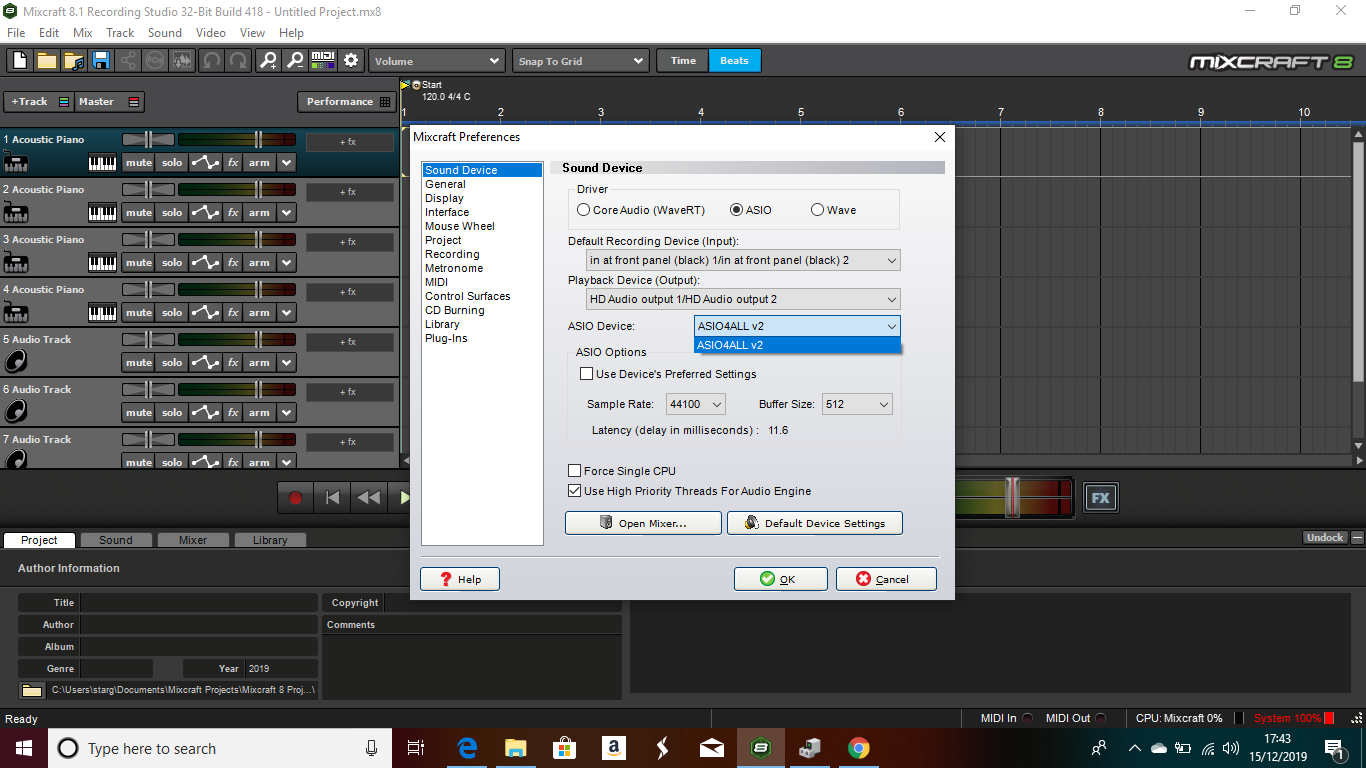1366x768 pixels.
Task: Open the Sound menu in the menu bar
Action: [165, 33]
